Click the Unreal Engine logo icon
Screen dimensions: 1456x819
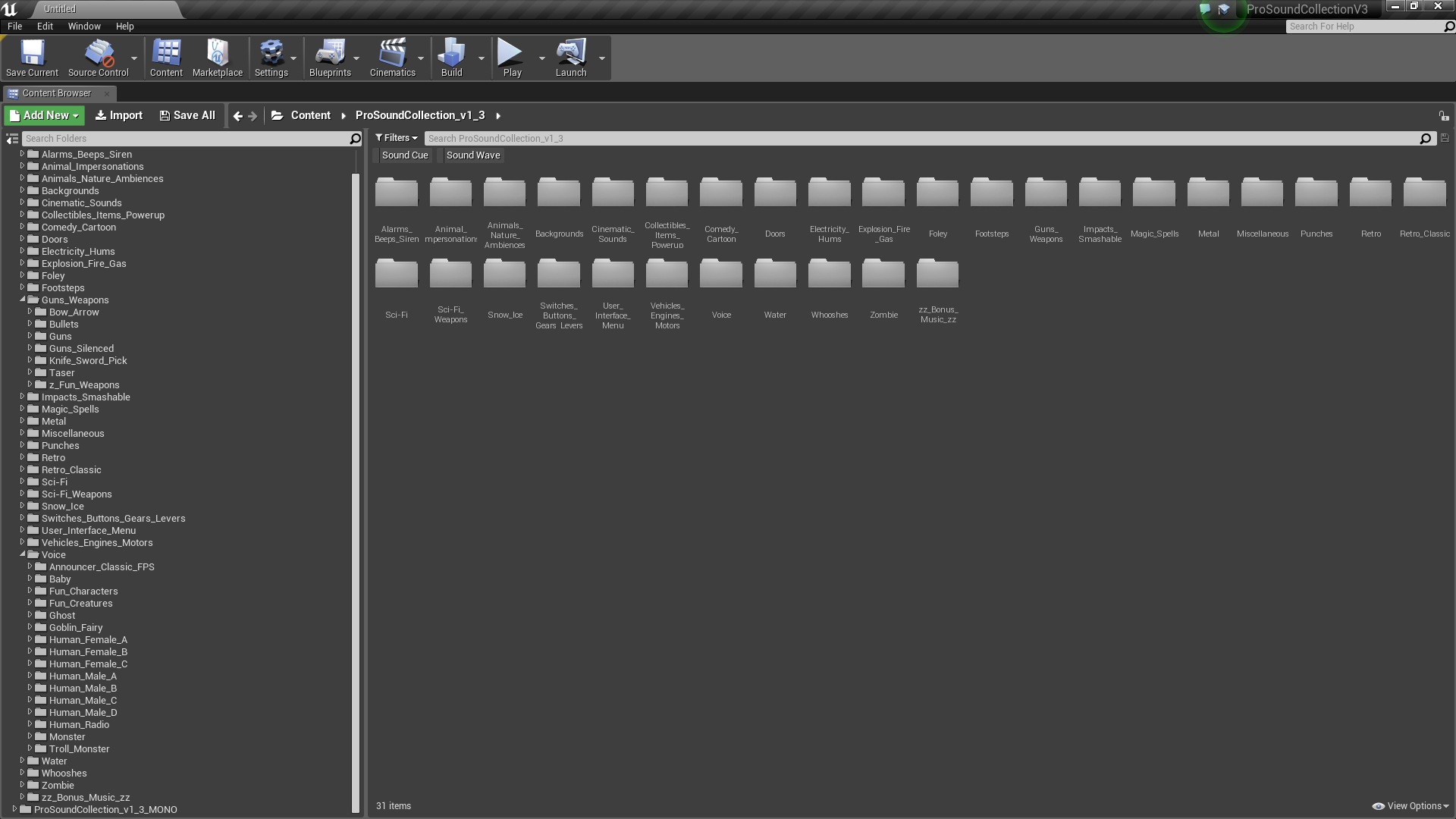[10, 9]
